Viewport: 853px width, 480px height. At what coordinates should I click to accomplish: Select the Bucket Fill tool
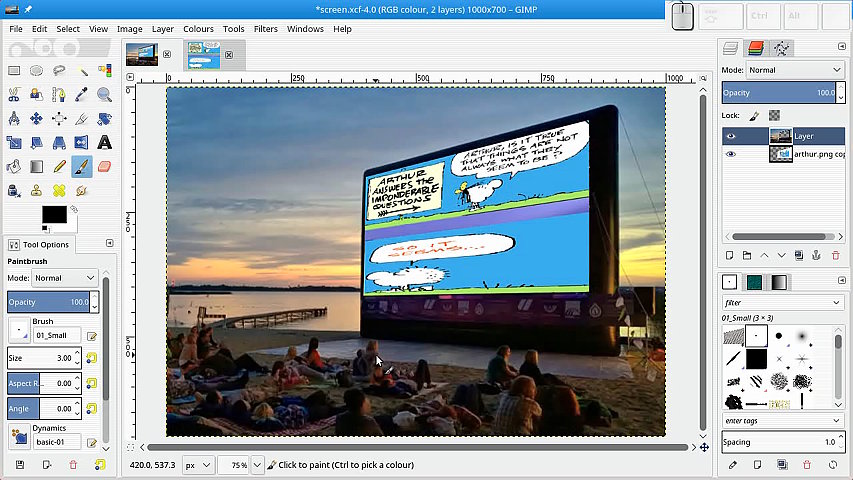(14, 167)
